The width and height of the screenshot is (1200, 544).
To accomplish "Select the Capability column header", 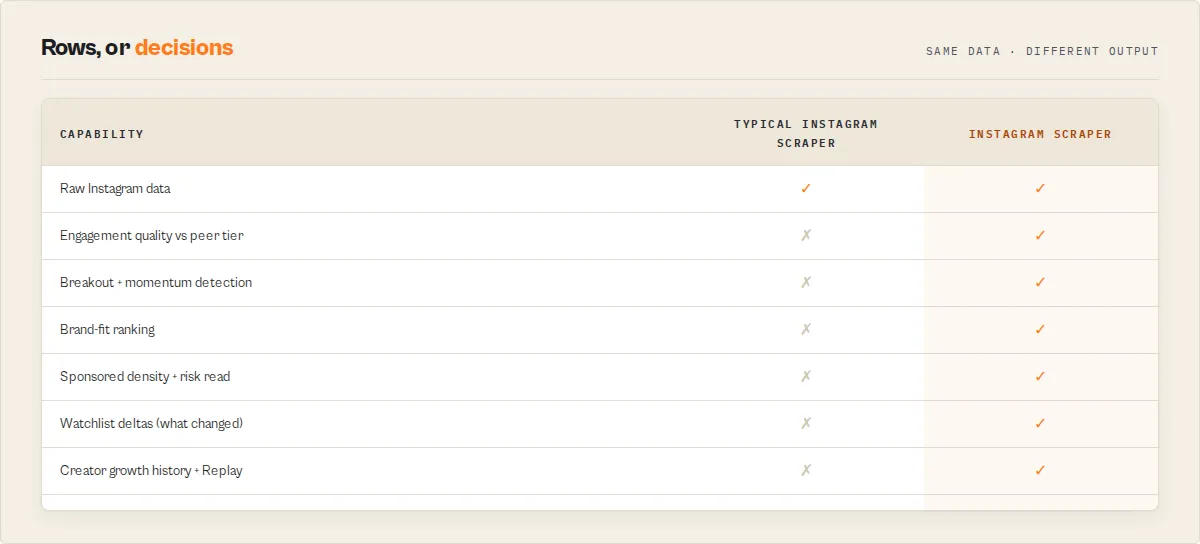I will (x=102, y=134).
